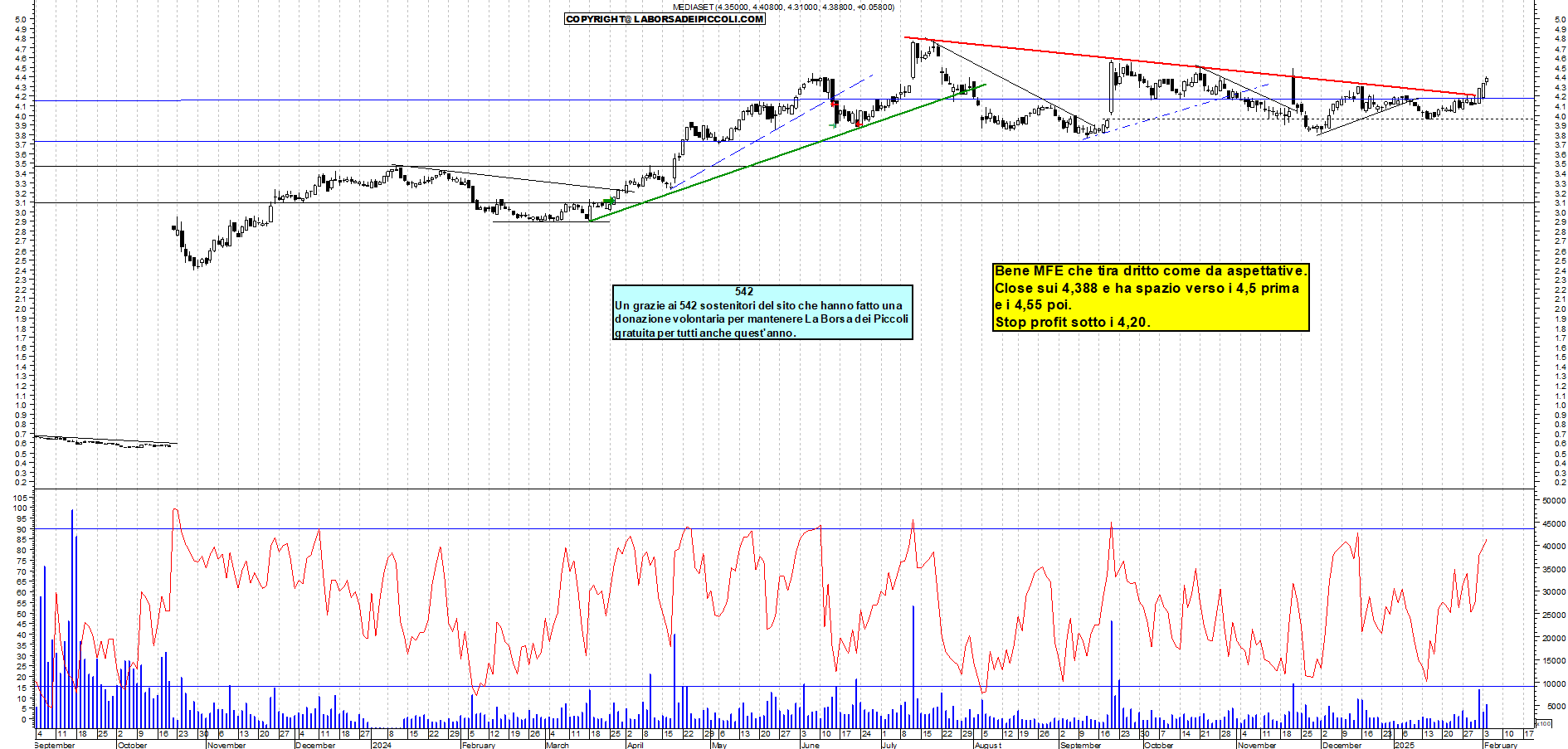
Task: Click the 'June' month label
Action: (x=811, y=745)
